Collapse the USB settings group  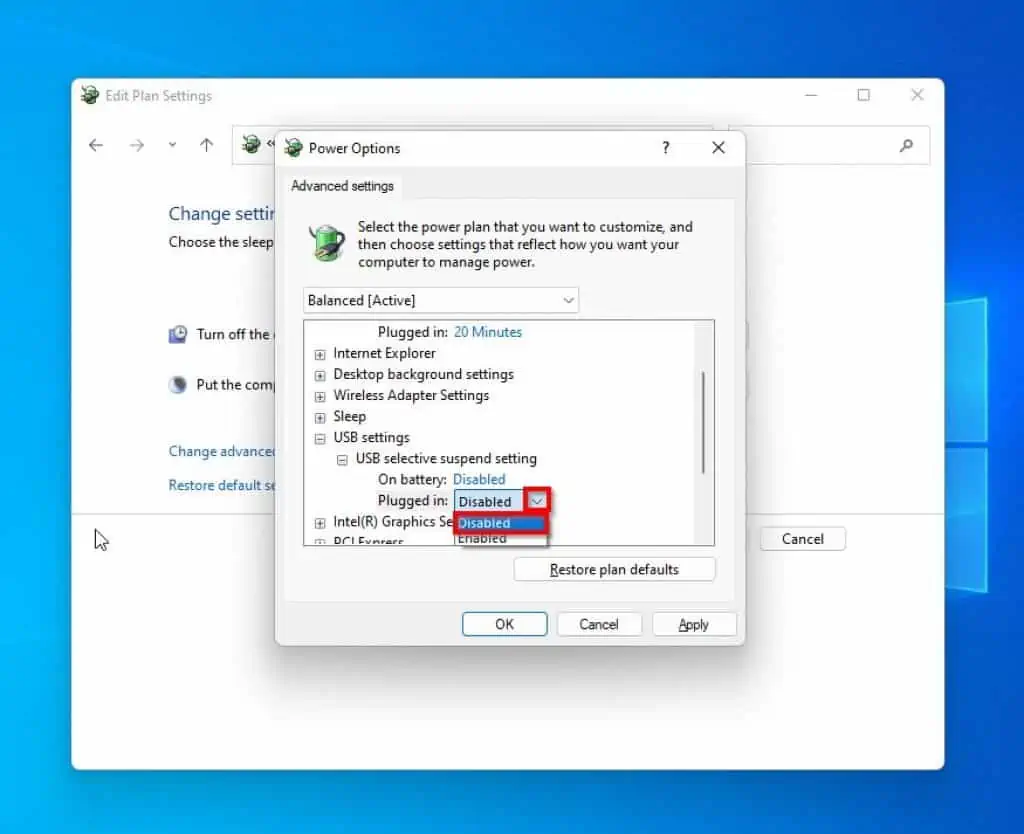pos(318,437)
